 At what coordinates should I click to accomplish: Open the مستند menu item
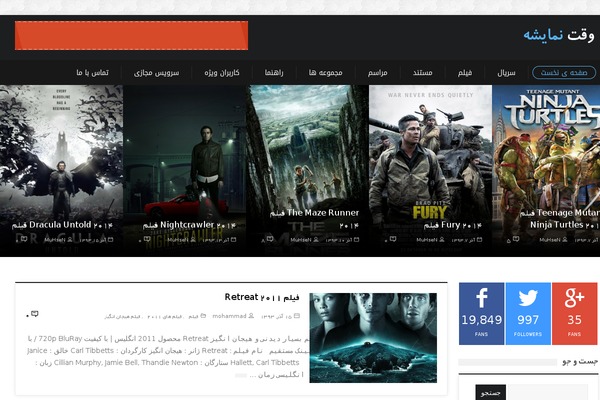423,73
